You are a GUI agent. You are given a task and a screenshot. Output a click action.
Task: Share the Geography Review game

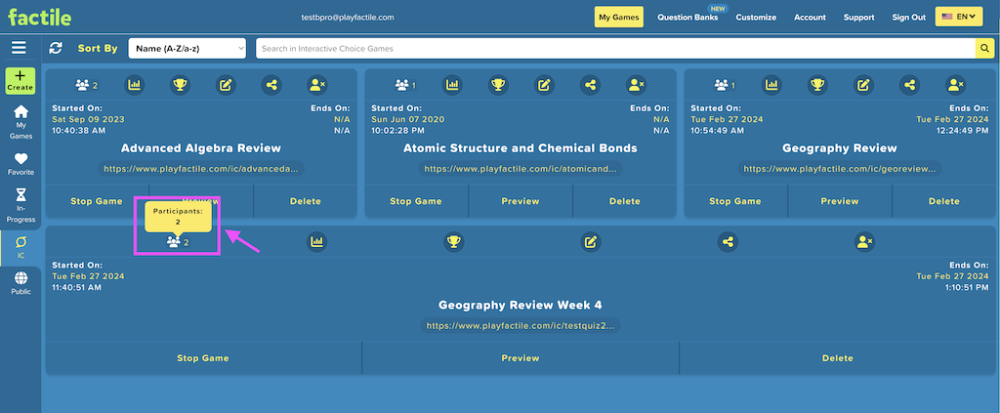pos(909,84)
